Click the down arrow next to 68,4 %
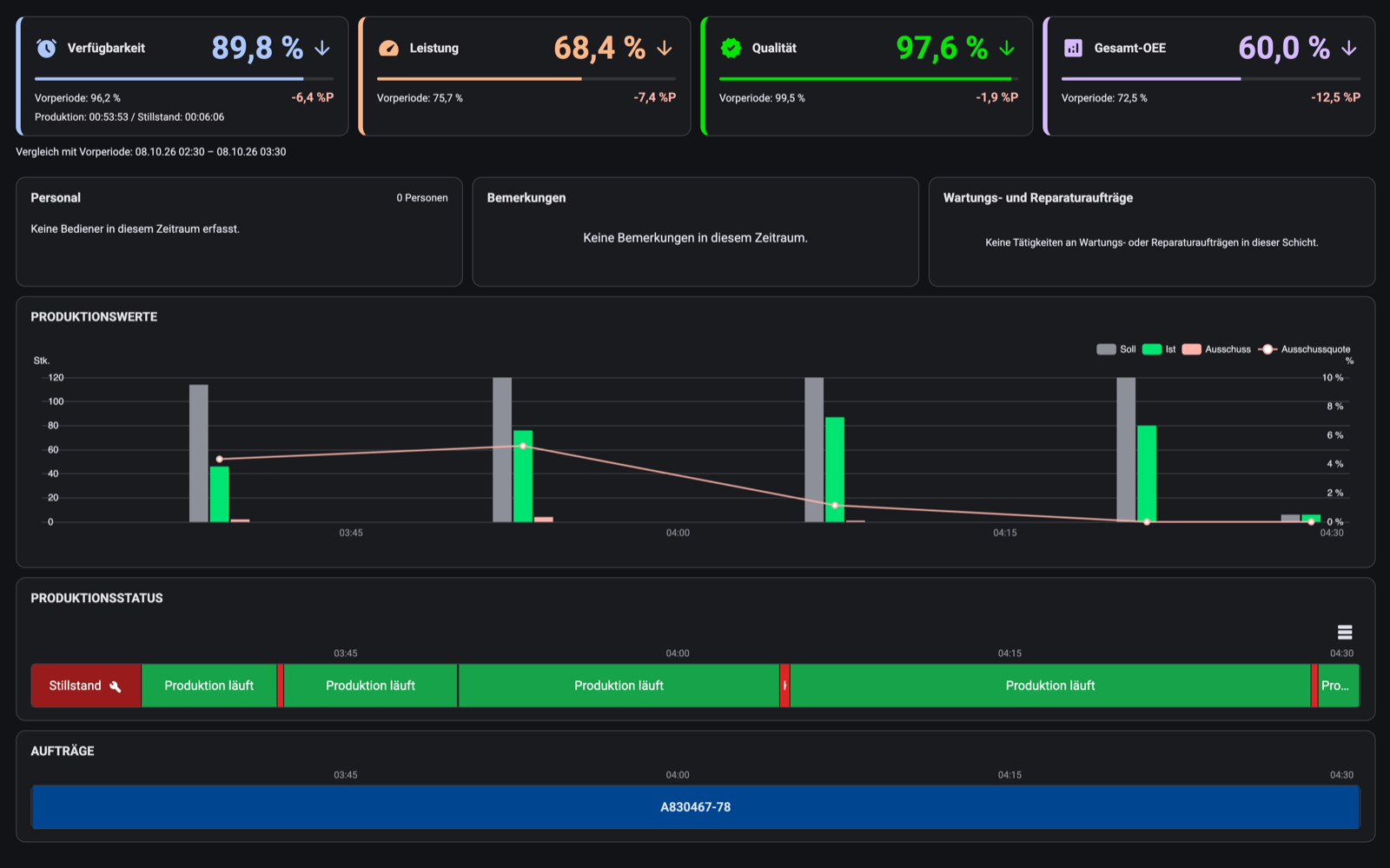 (665, 48)
